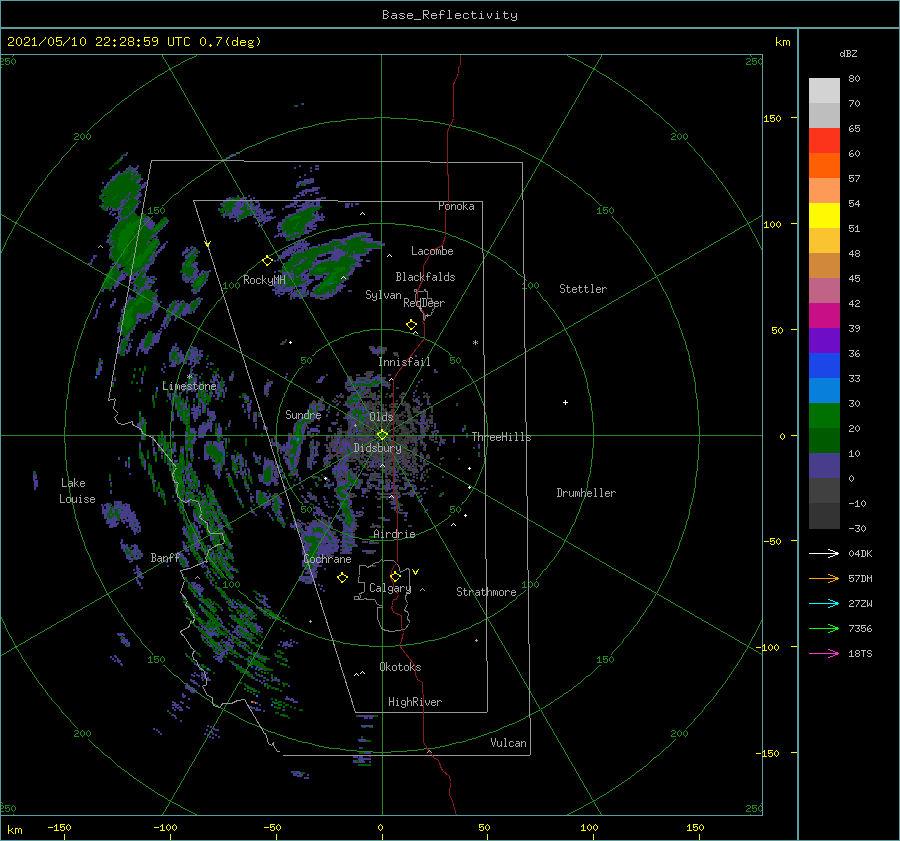
Task: Click the Didsbury label
Action: point(378,448)
